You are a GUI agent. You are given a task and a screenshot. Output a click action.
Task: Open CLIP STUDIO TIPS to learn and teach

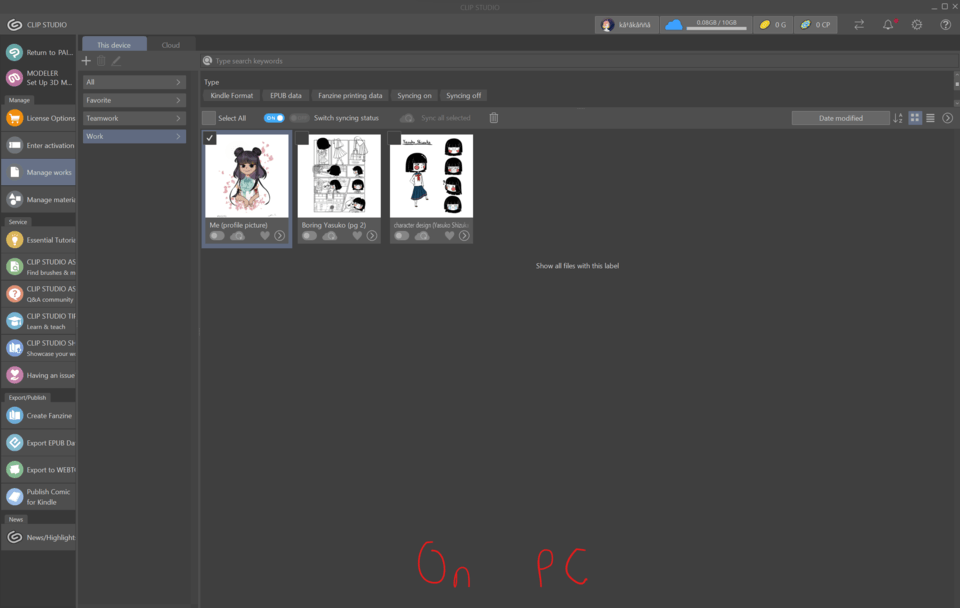tap(39, 321)
